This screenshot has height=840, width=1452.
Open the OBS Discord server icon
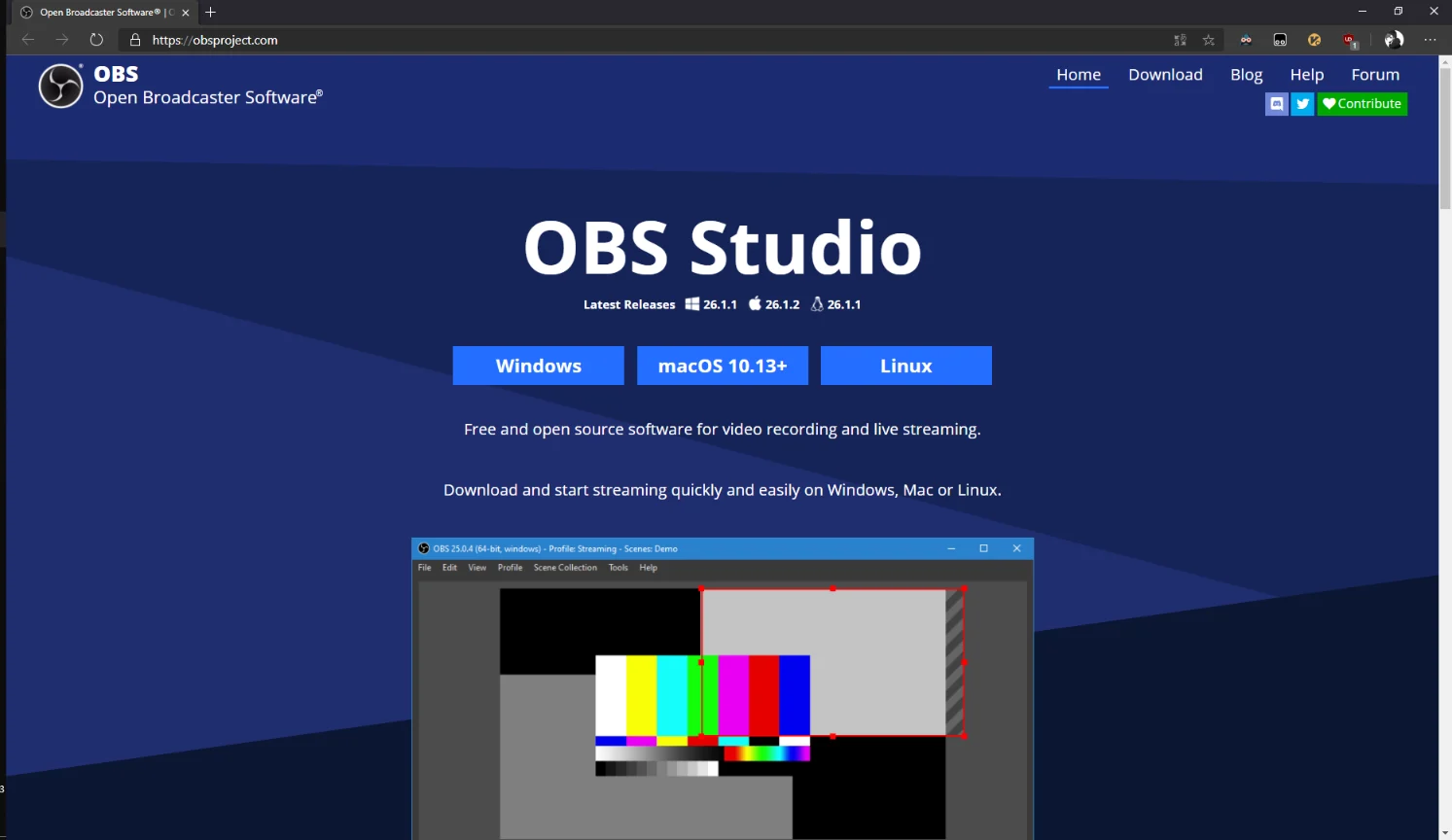(1277, 104)
